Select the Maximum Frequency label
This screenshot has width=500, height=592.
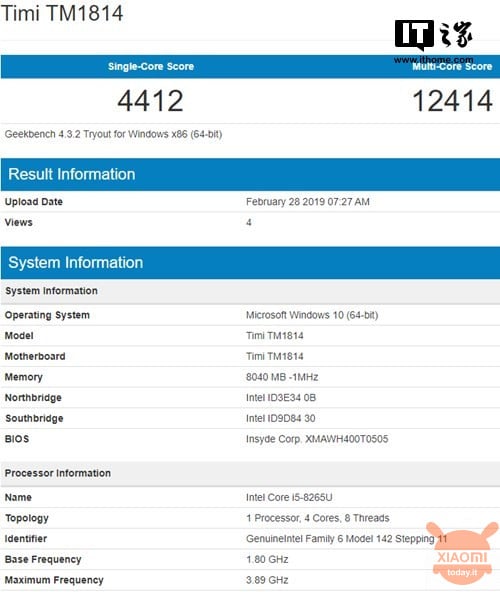[54, 580]
